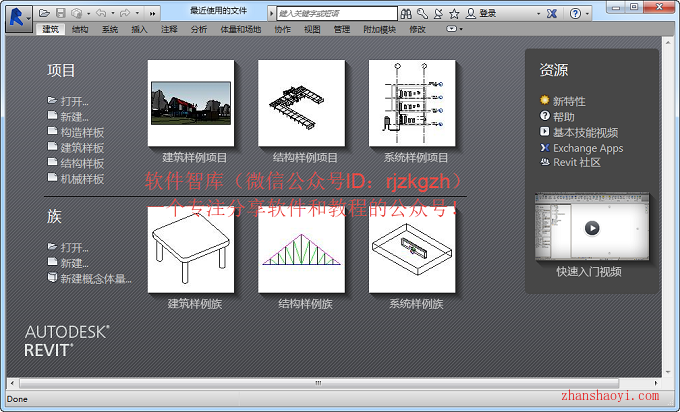Select the 管理 ribbon tab

click(342, 29)
